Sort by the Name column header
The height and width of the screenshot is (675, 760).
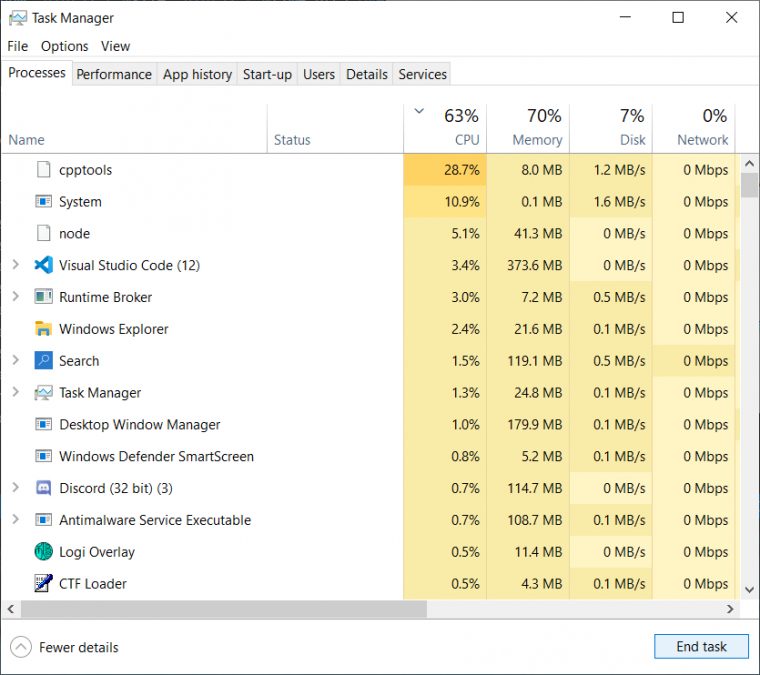(x=134, y=129)
